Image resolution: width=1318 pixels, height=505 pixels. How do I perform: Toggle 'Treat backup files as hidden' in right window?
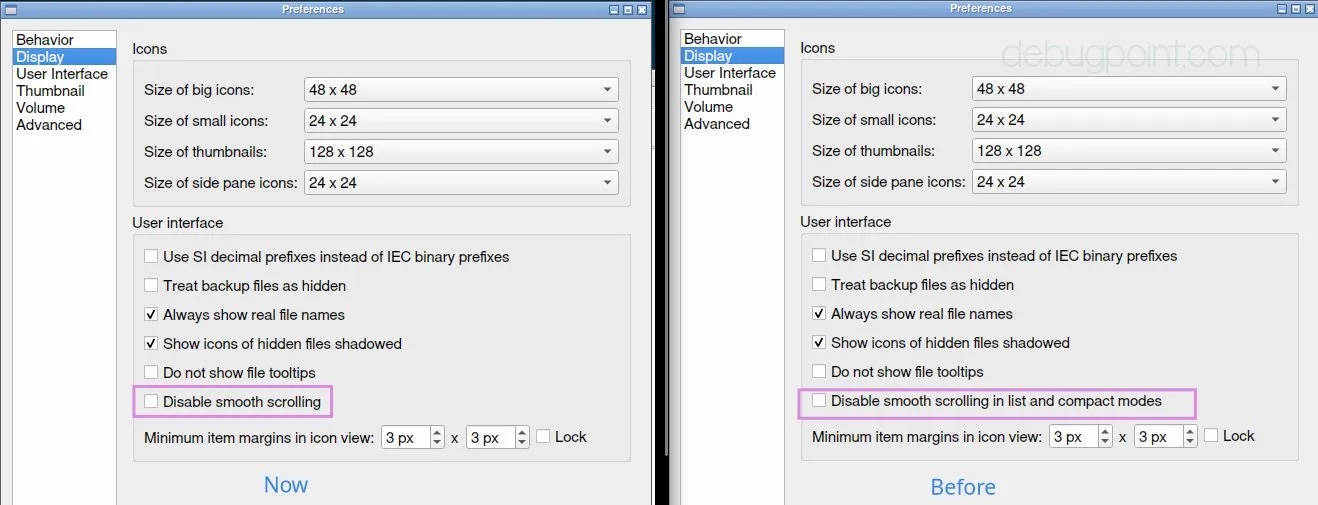(x=819, y=285)
